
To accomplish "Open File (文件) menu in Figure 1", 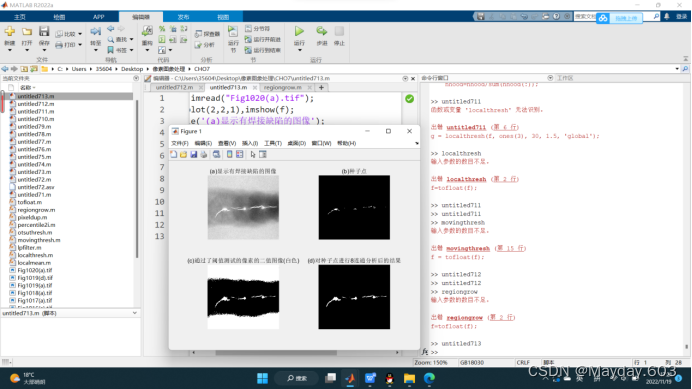I will coord(180,143).
